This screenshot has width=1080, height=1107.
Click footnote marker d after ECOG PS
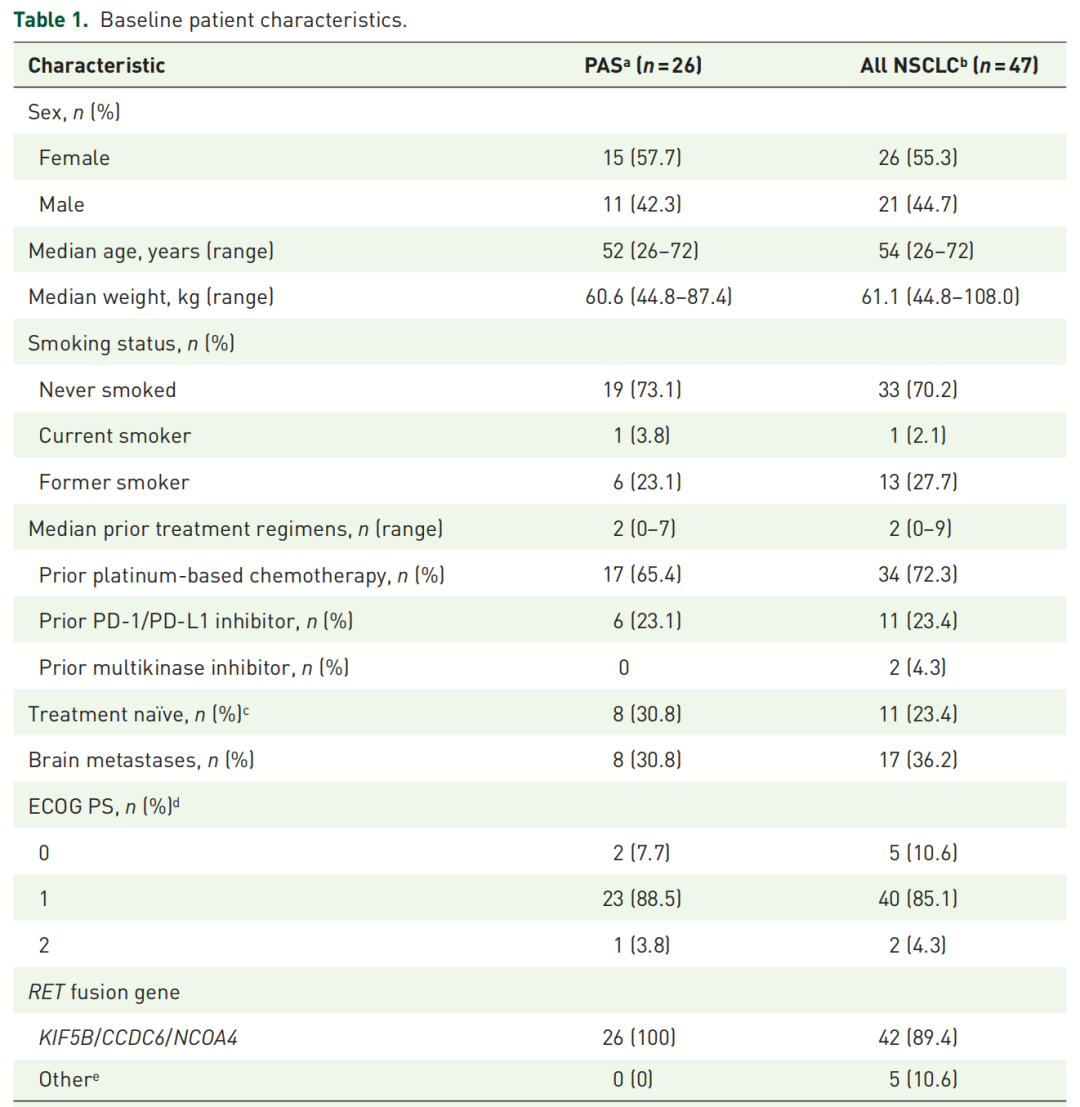[x=176, y=802]
